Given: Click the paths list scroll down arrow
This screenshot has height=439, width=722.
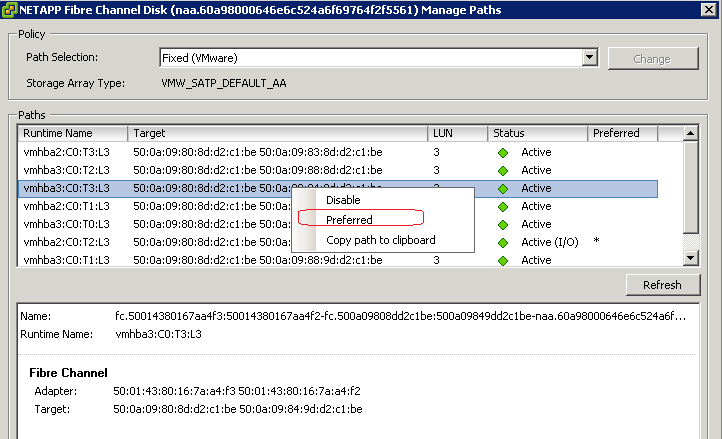Looking at the screenshot, I should tap(690, 258).
